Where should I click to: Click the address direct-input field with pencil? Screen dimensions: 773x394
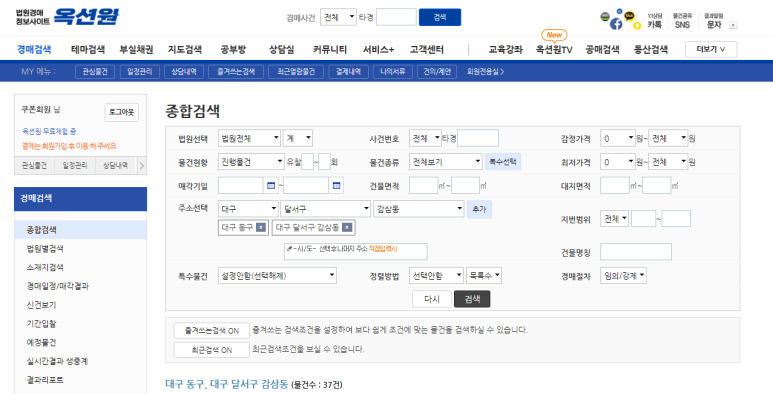tap(355, 251)
